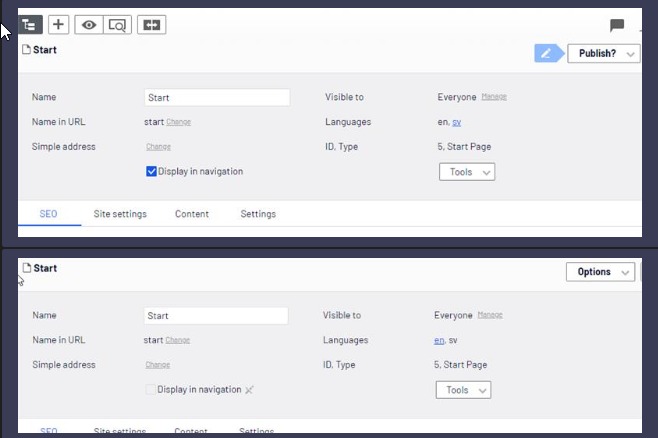Click the compare versions icon
The height and width of the screenshot is (438, 658).
pyautogui.click(x=152, y=24)
